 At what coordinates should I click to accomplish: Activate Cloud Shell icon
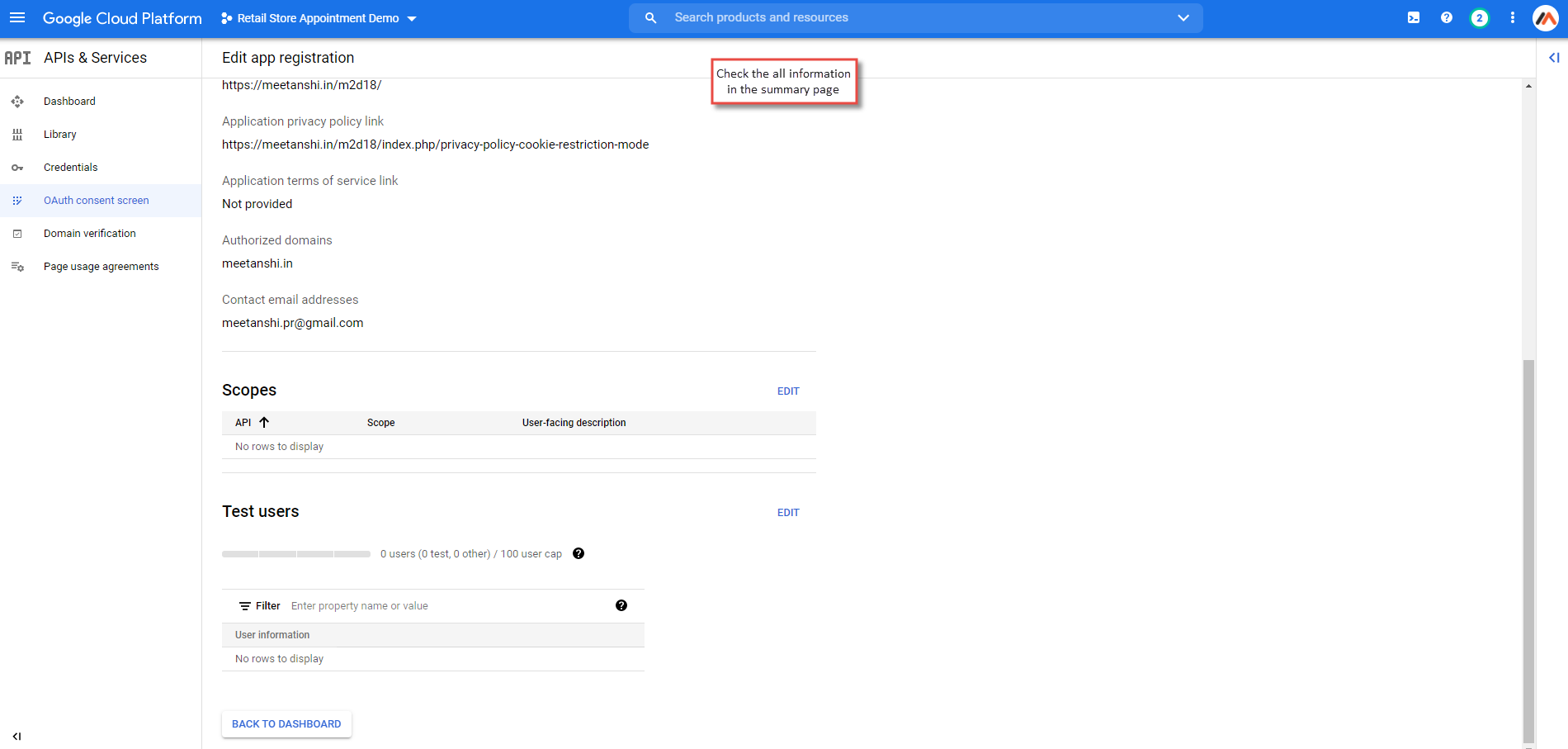(x=1414, y=17)
